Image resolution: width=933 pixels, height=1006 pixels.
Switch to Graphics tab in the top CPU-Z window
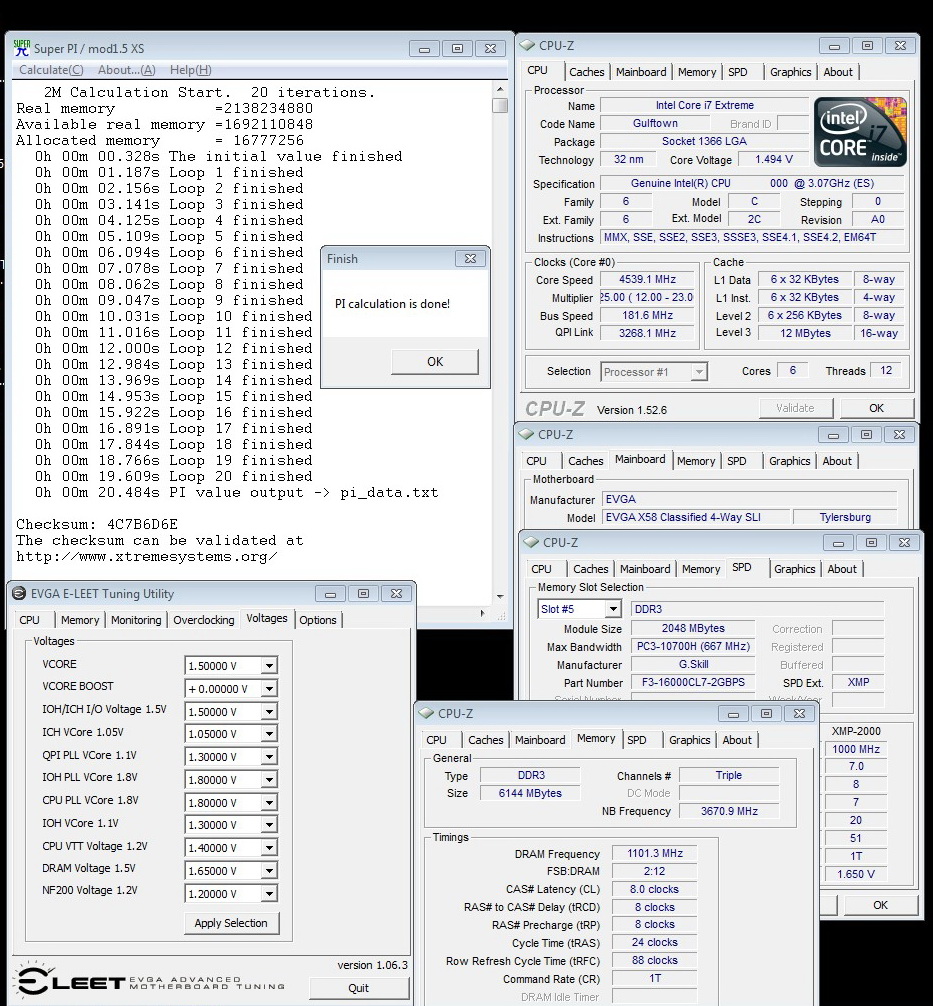click(791, 72)
